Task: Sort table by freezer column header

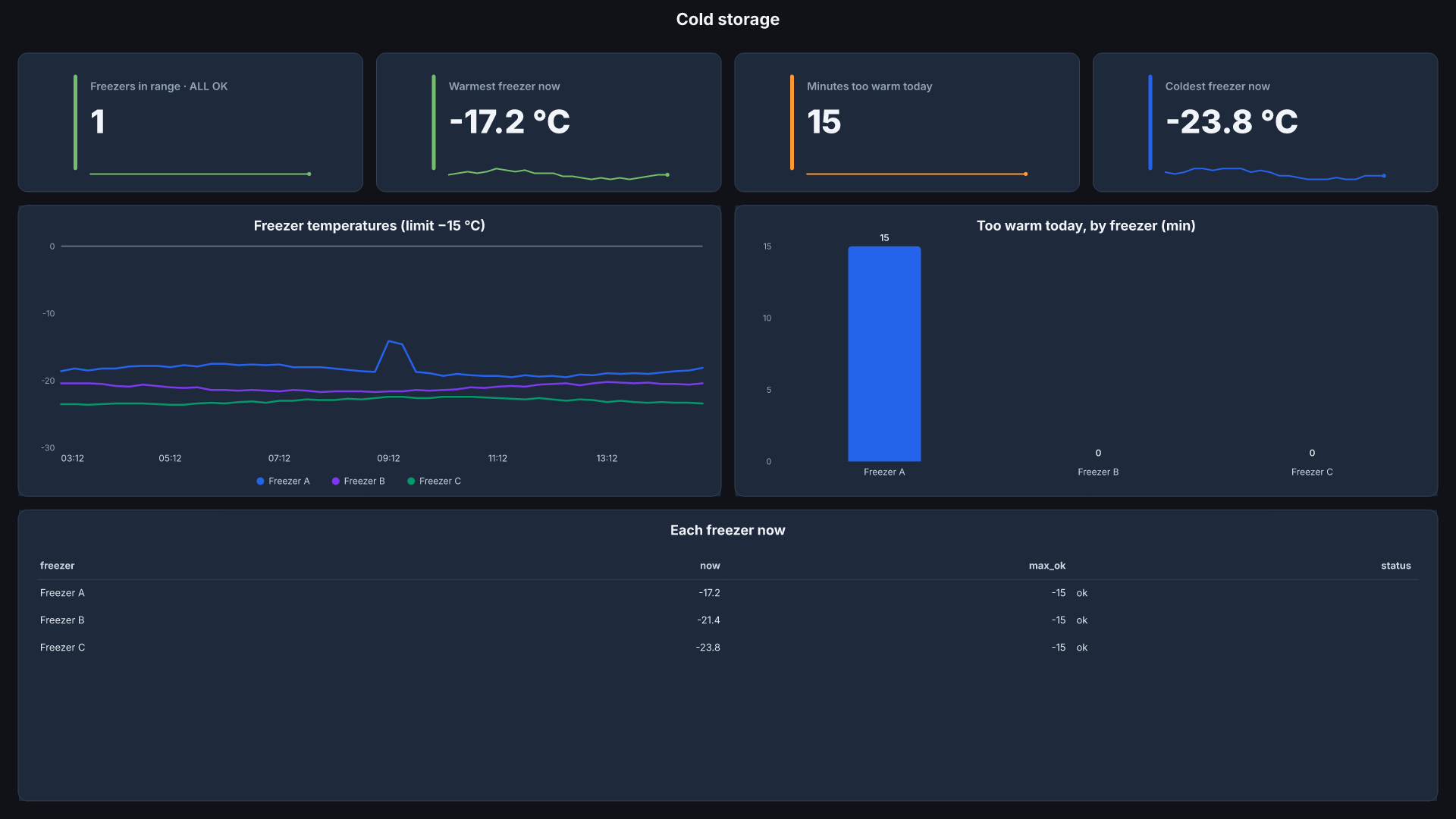Action: 57,566
